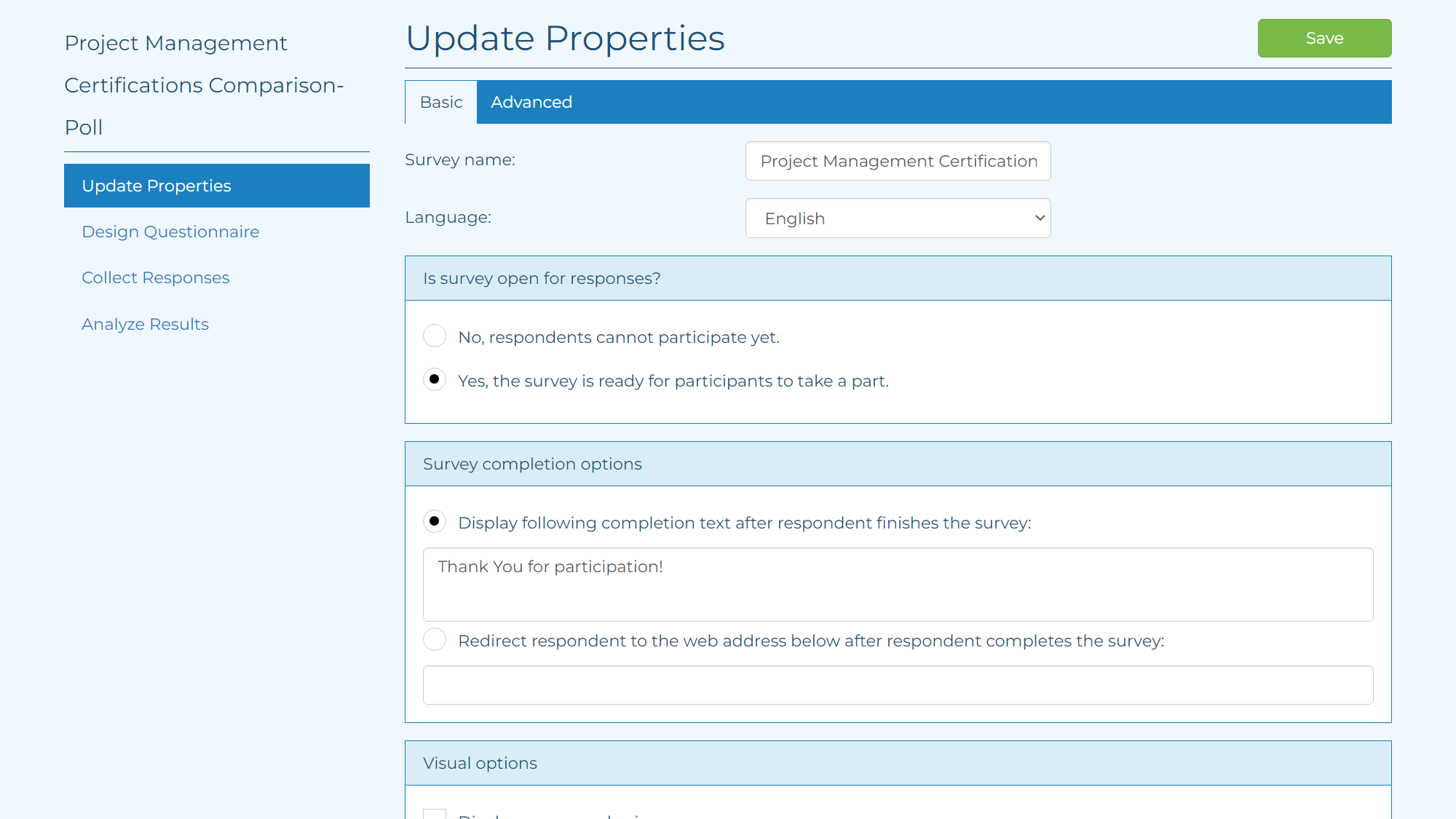This screenshot has height=819, width=1456.
Task: Open the Analyze Results page
Action: coord(145,324)
